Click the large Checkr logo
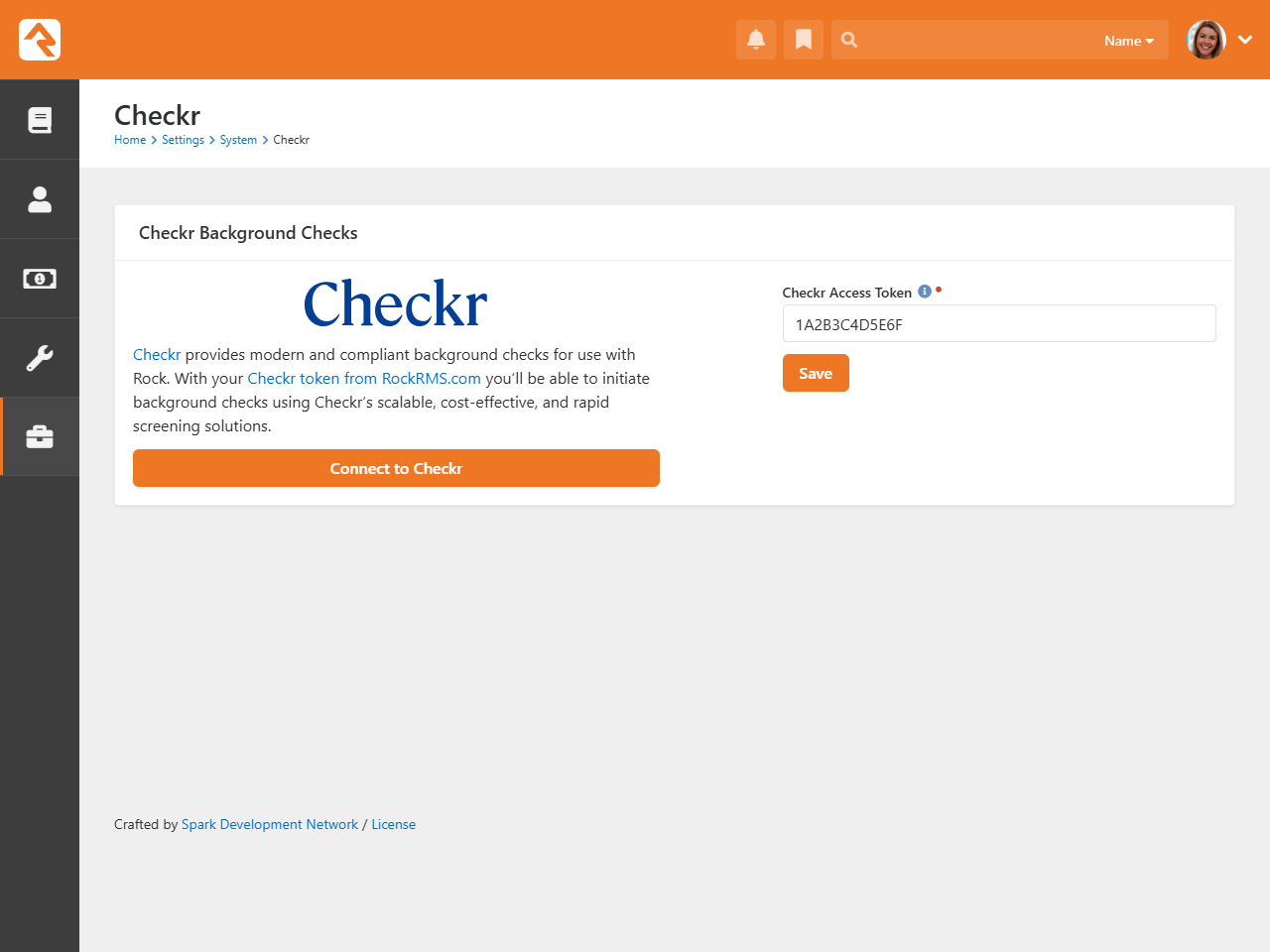The width and height of the screenshot is (1270, 952). pyautogui.click(x=396, y=303)
